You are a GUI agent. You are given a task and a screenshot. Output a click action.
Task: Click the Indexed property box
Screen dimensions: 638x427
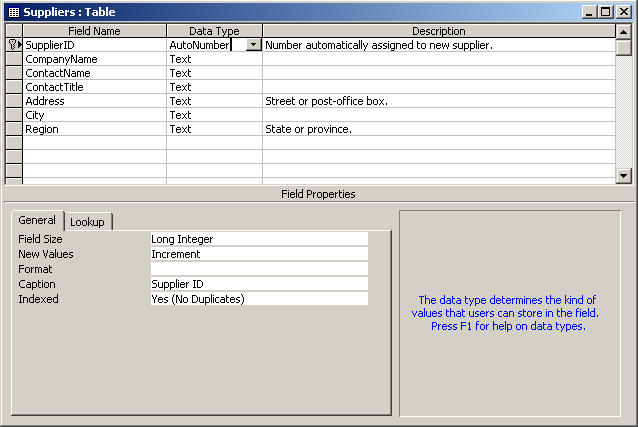point(259,299)
